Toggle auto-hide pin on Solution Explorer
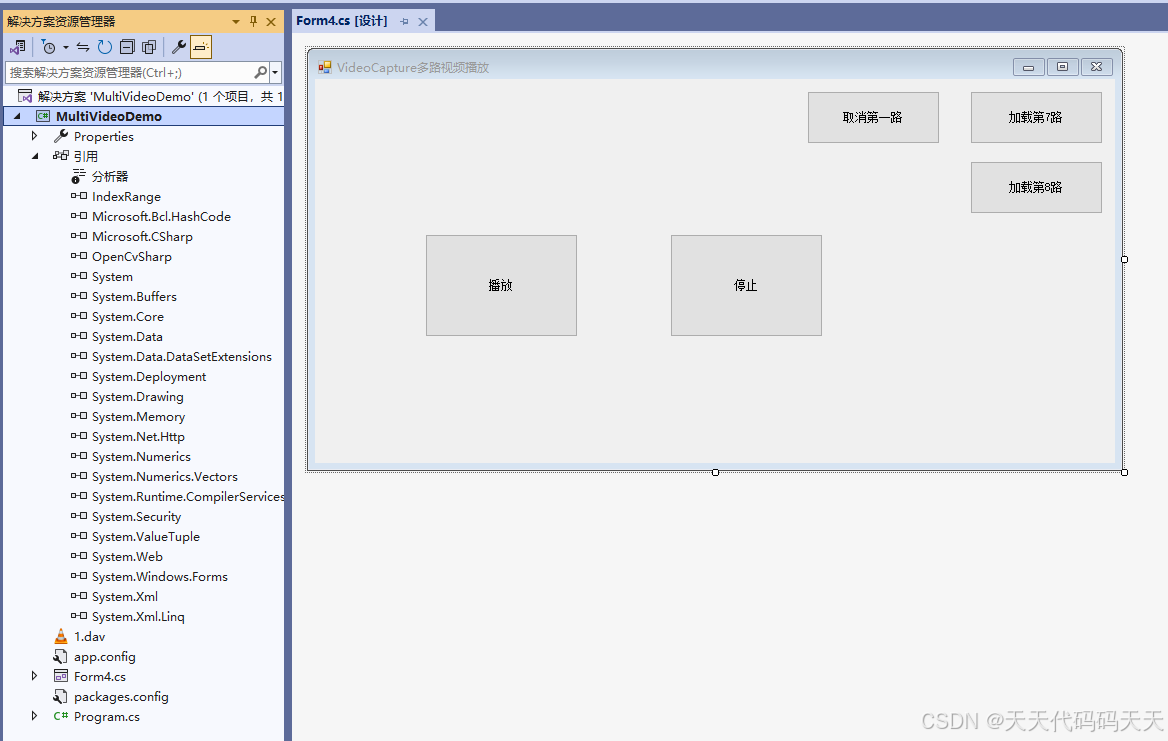 point(253,22)
